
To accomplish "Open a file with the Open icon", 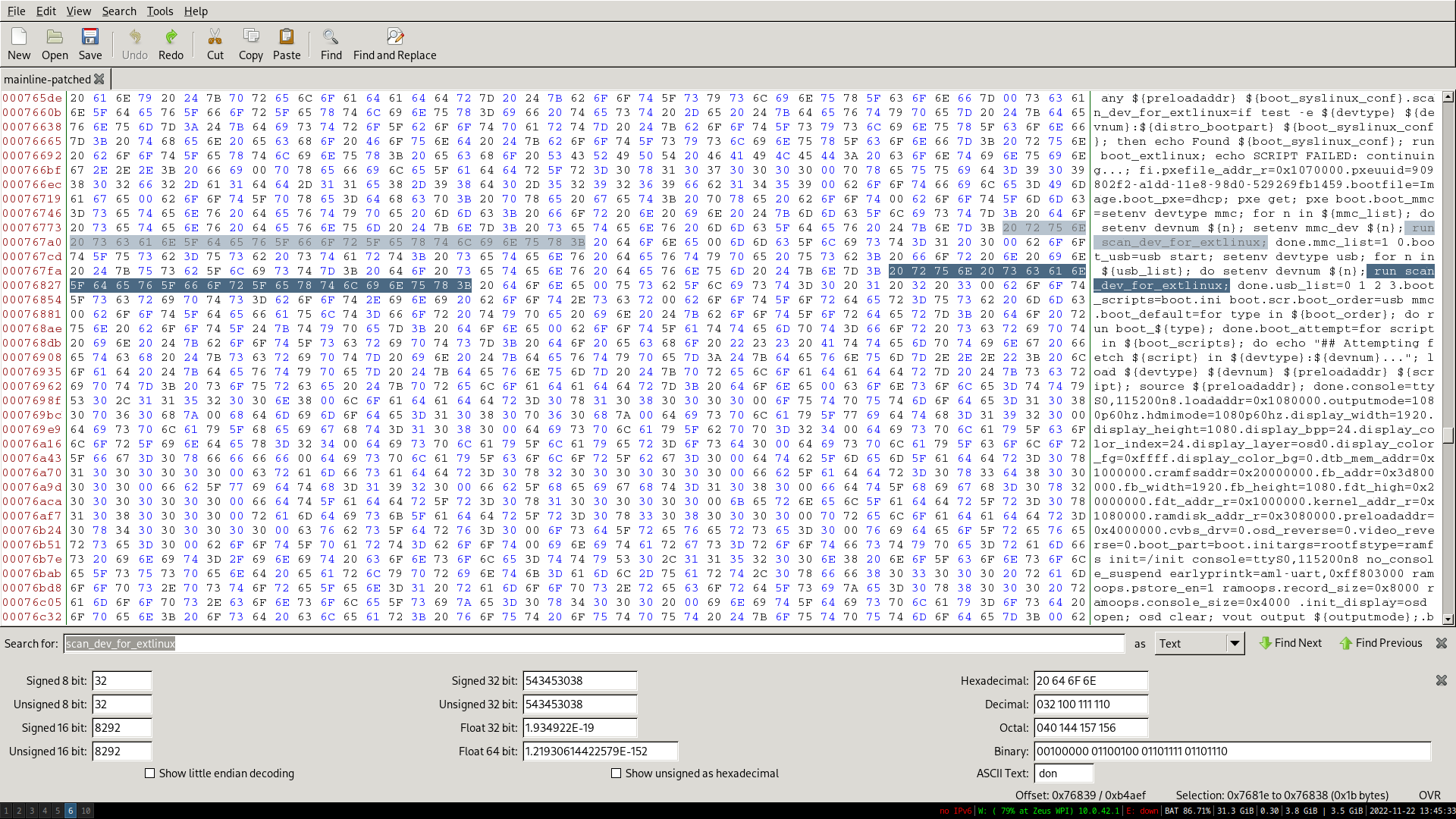I will [x=55, y=44].
